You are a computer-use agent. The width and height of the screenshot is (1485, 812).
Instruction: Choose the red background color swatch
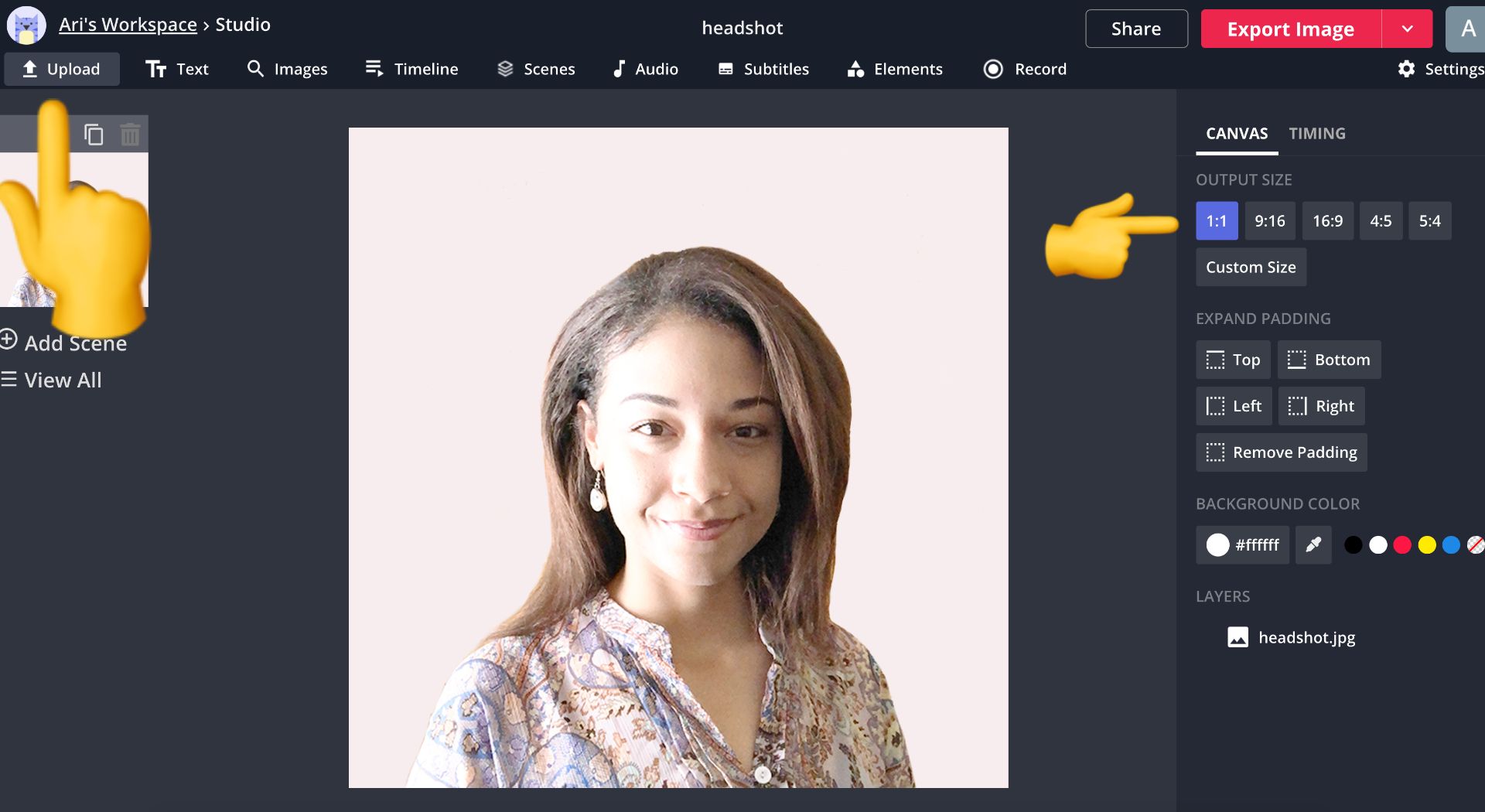click(x=1401, y=545)
